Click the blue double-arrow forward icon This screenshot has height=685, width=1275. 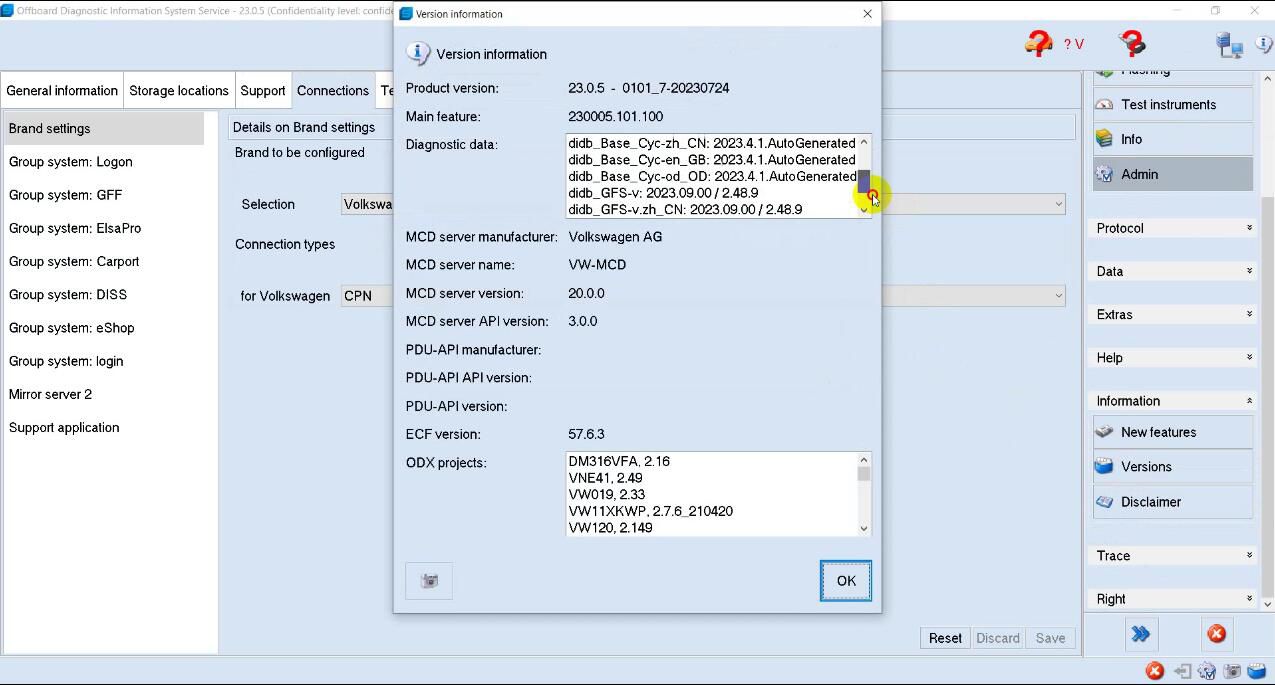(x=1141, y=633)
